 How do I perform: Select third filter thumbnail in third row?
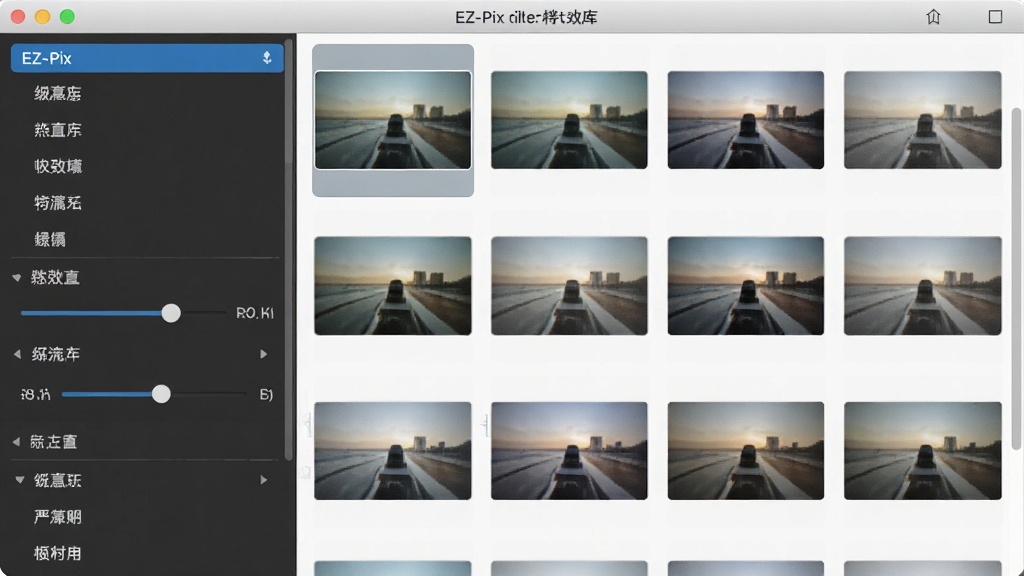(x=746, y=451)
